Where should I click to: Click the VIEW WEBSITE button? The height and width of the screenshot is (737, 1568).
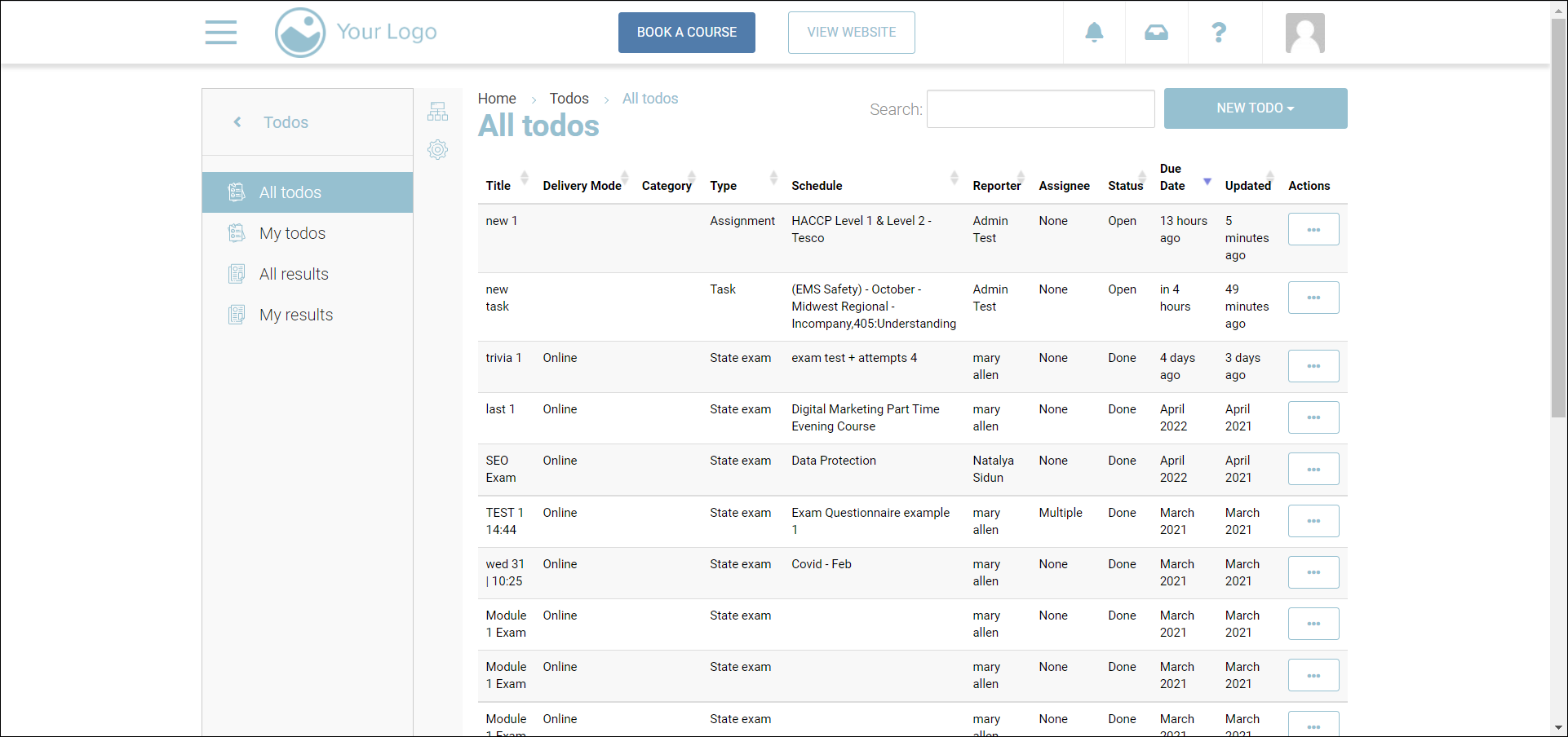(x=851, y=33)
